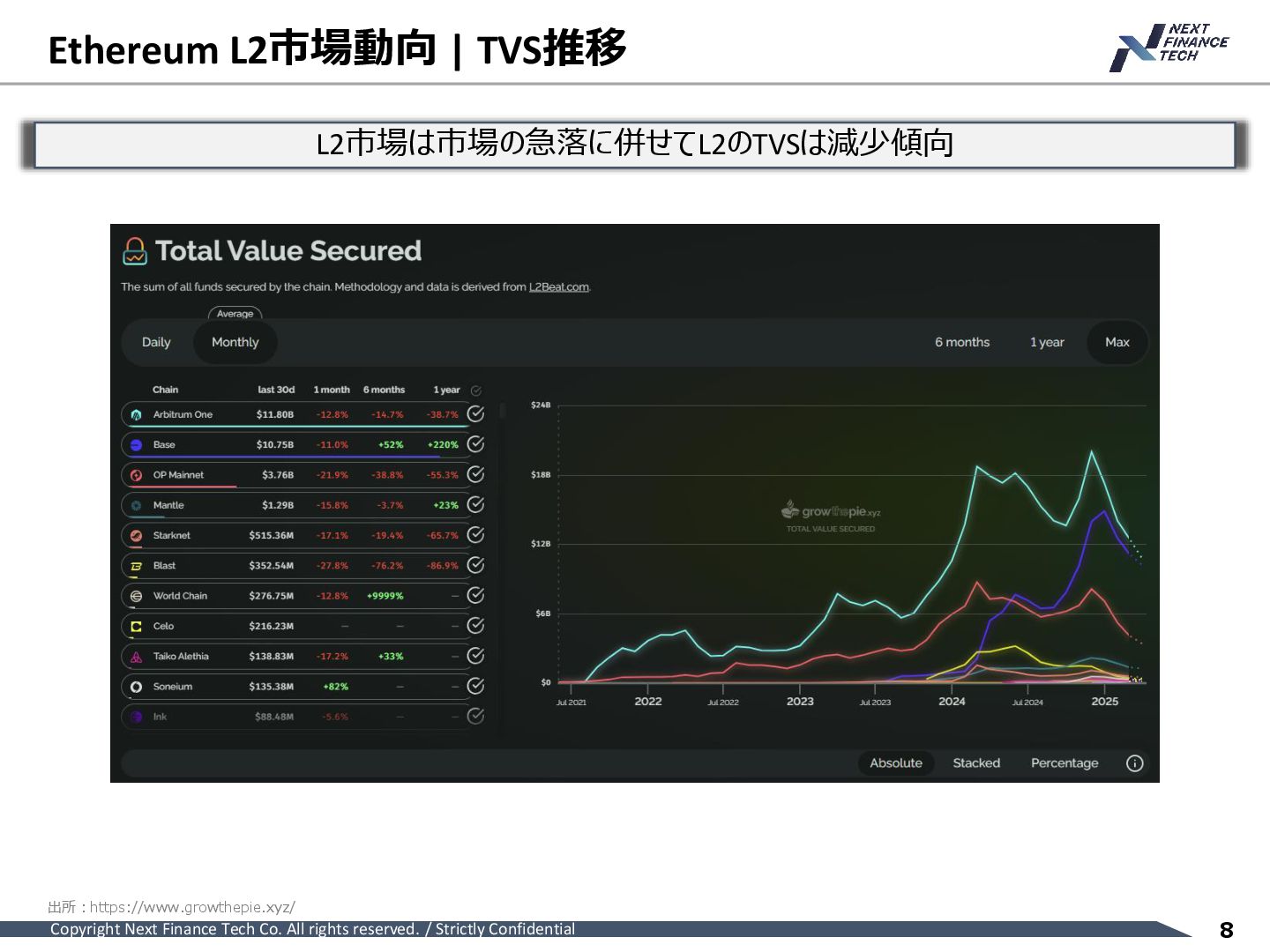Click the Taiko Alethia chain icon
Viewport: 1270px width, 952px height.
pyautogui.click(x=136, y=657)
